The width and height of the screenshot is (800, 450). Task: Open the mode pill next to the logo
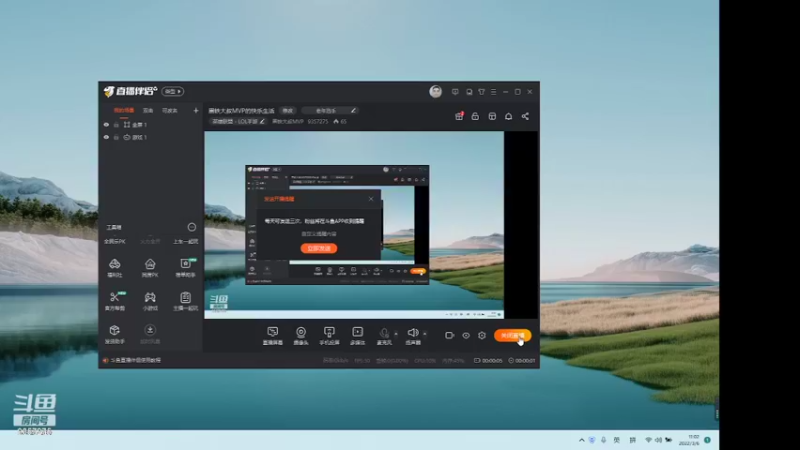(173, 91)
